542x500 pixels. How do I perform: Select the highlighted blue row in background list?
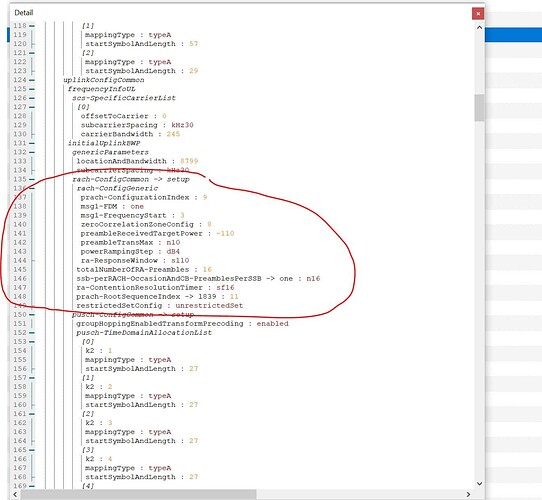click(513, 35)
